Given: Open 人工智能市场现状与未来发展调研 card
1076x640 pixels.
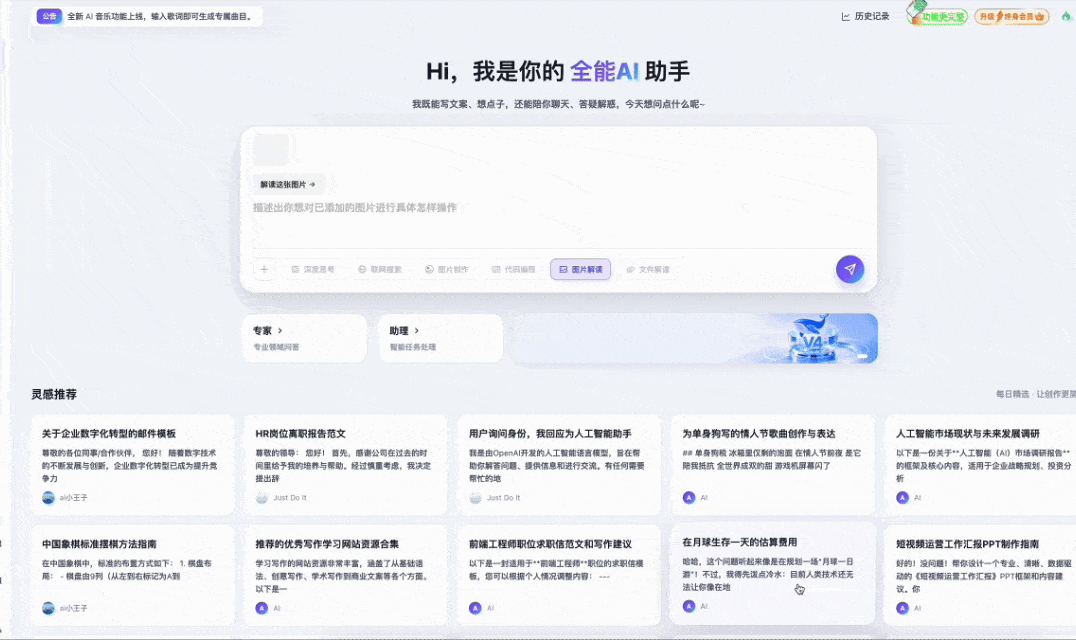Looking at the screenshot, I should (980, 464).
